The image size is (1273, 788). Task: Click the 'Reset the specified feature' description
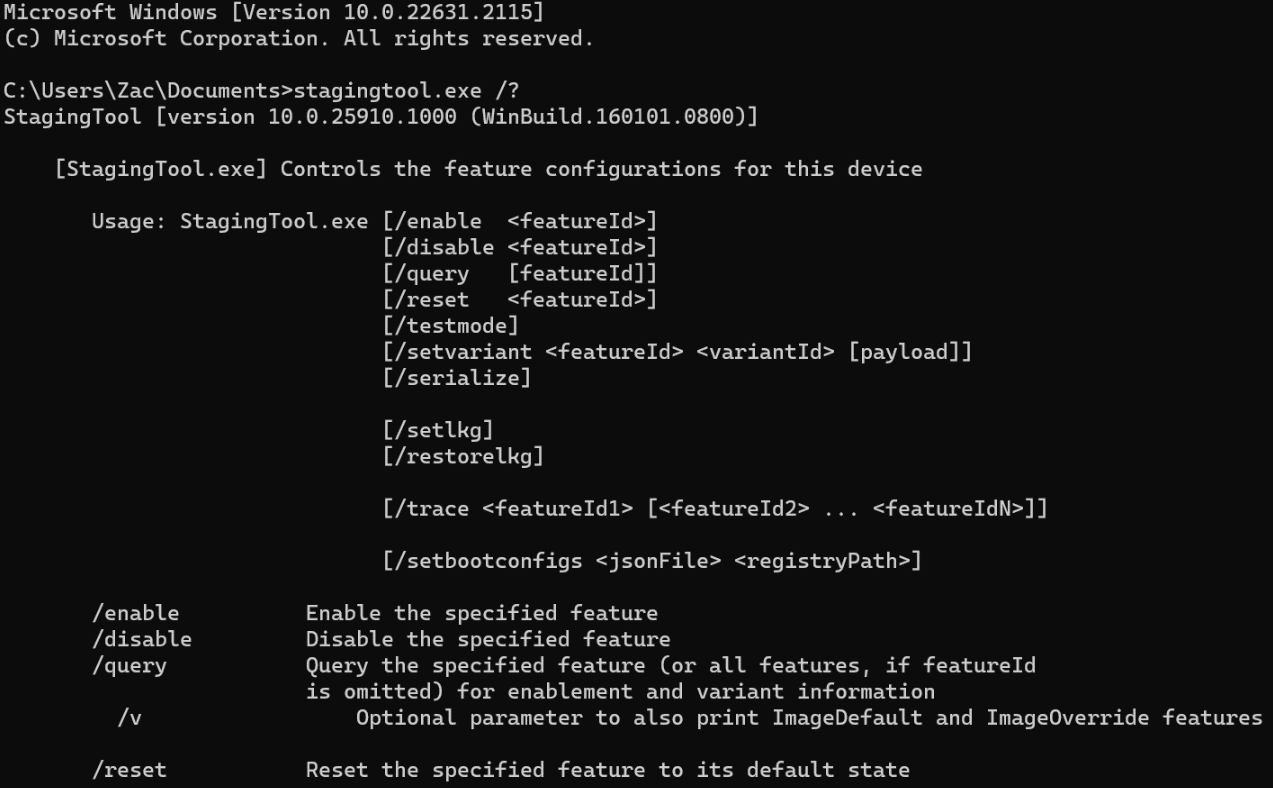[607, 770]
